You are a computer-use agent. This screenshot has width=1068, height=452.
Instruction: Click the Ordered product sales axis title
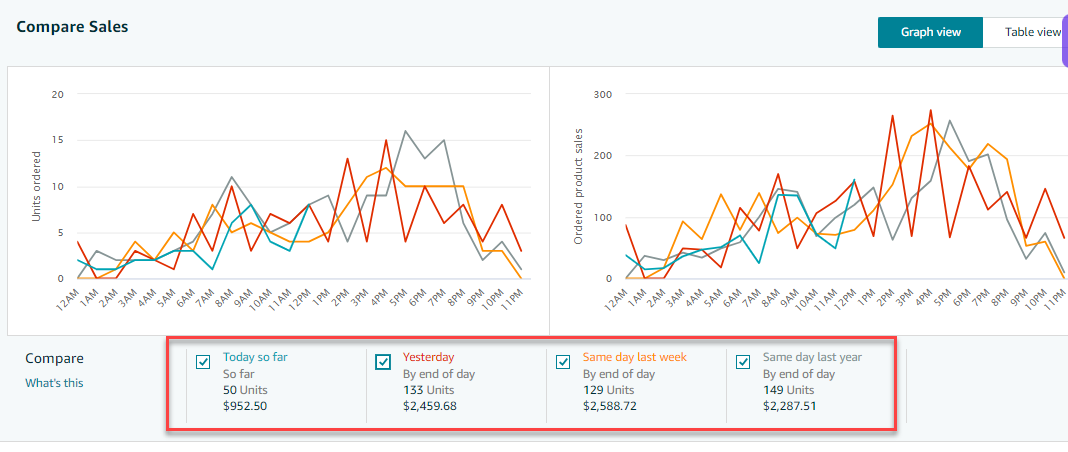coord(578,187)
